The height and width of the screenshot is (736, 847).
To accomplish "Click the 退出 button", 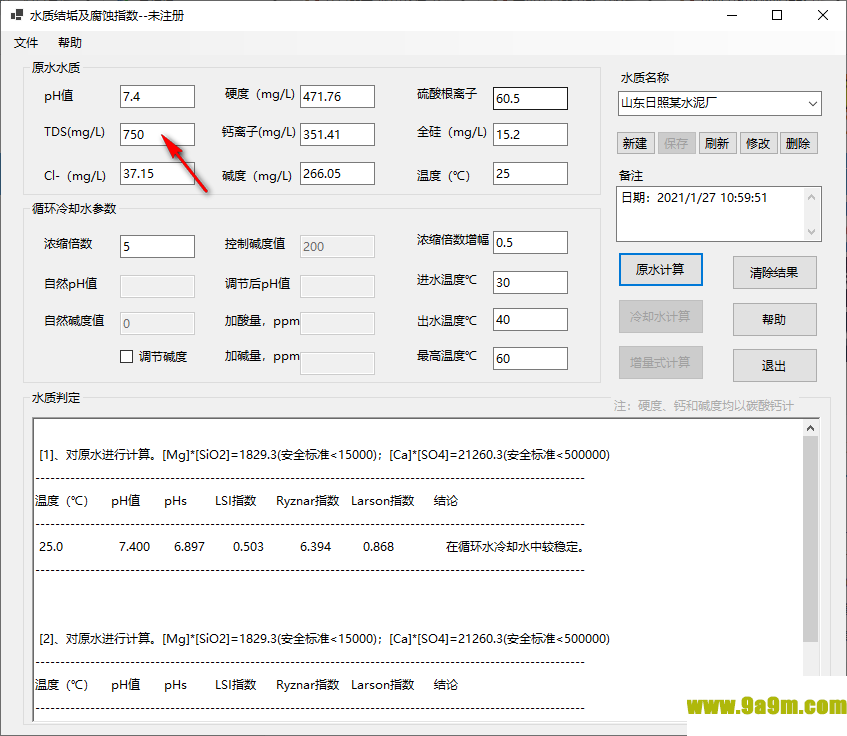I will (x=774, y=366).
